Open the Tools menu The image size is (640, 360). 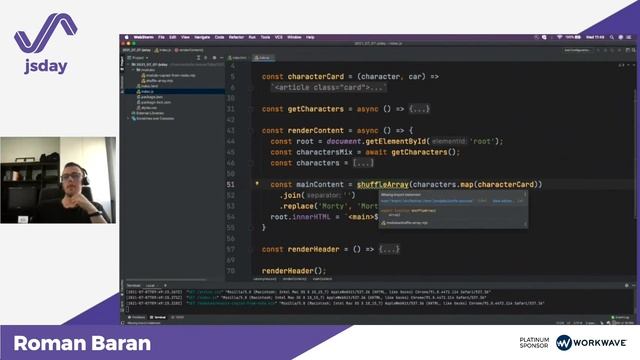pos(265,37)
